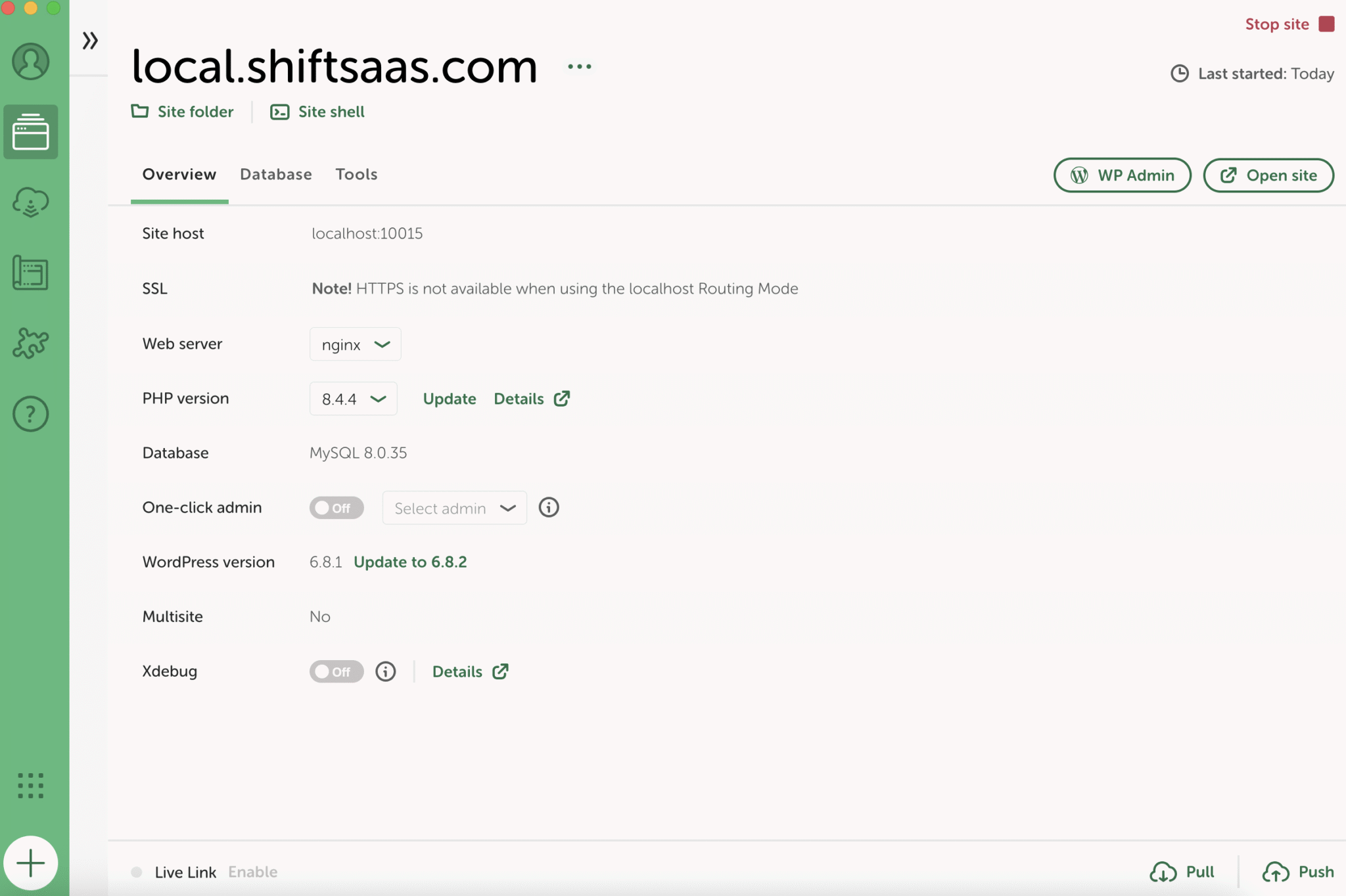Screen dimensions: 1346x896
Task: Open the account avatar icon in sidebar
Action: [30, 62]
